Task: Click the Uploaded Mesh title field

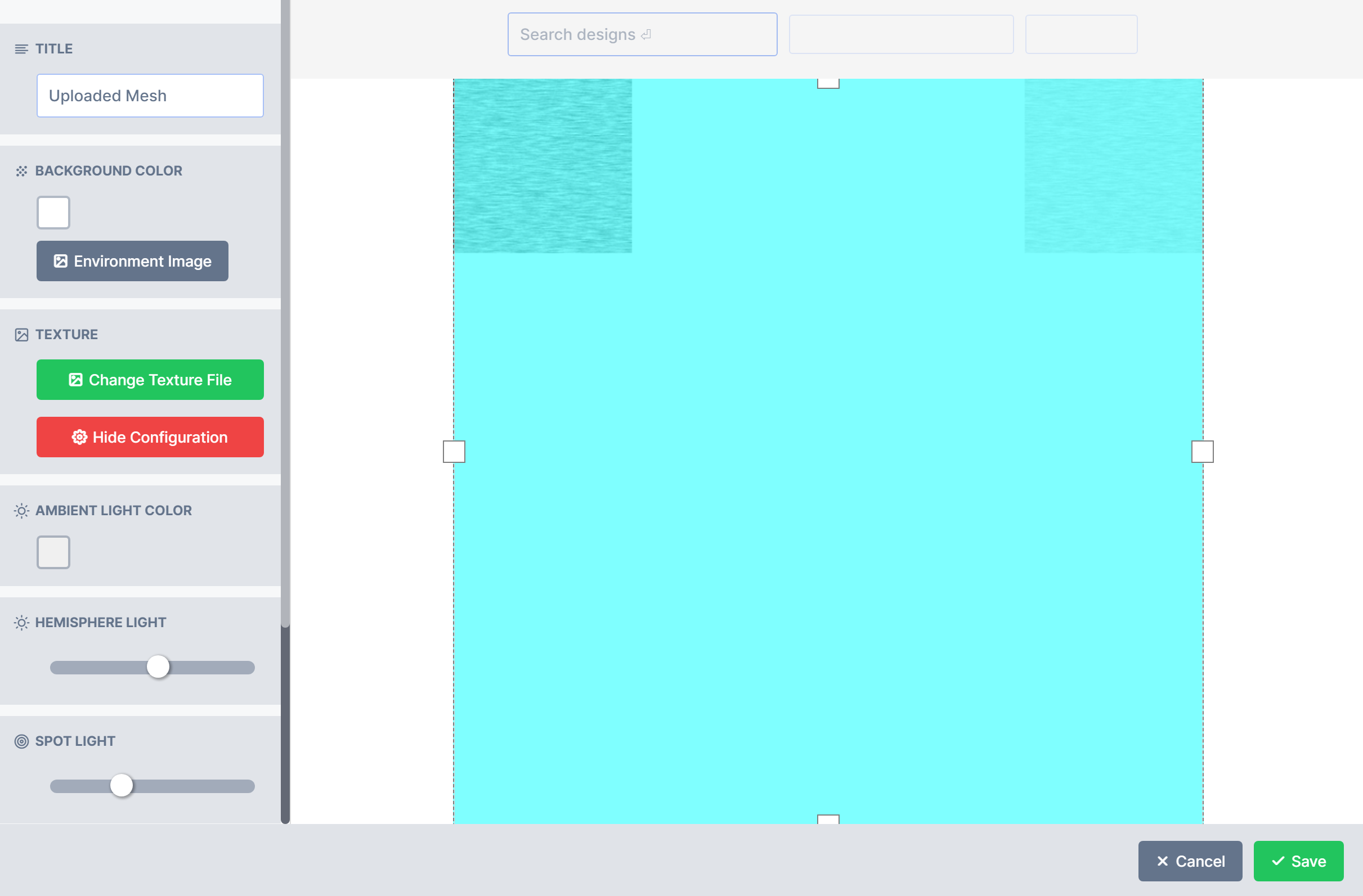Action: (150, 96)
